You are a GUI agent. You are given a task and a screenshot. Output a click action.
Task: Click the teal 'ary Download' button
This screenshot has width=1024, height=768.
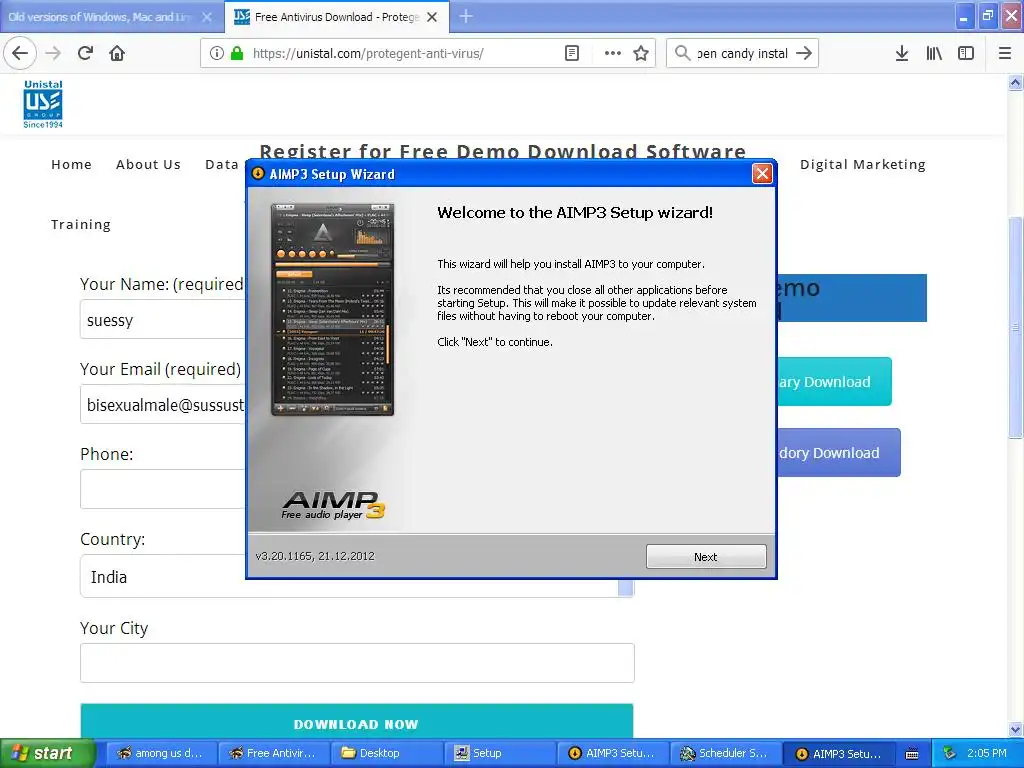[835, 381]
